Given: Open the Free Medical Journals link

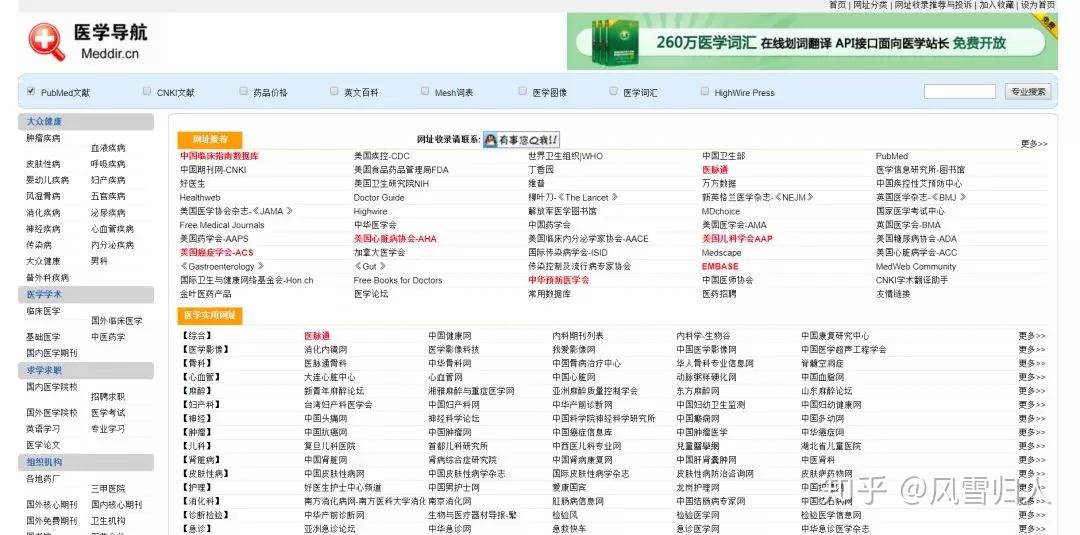Looking at the screenshot, I should click(222, 225).
